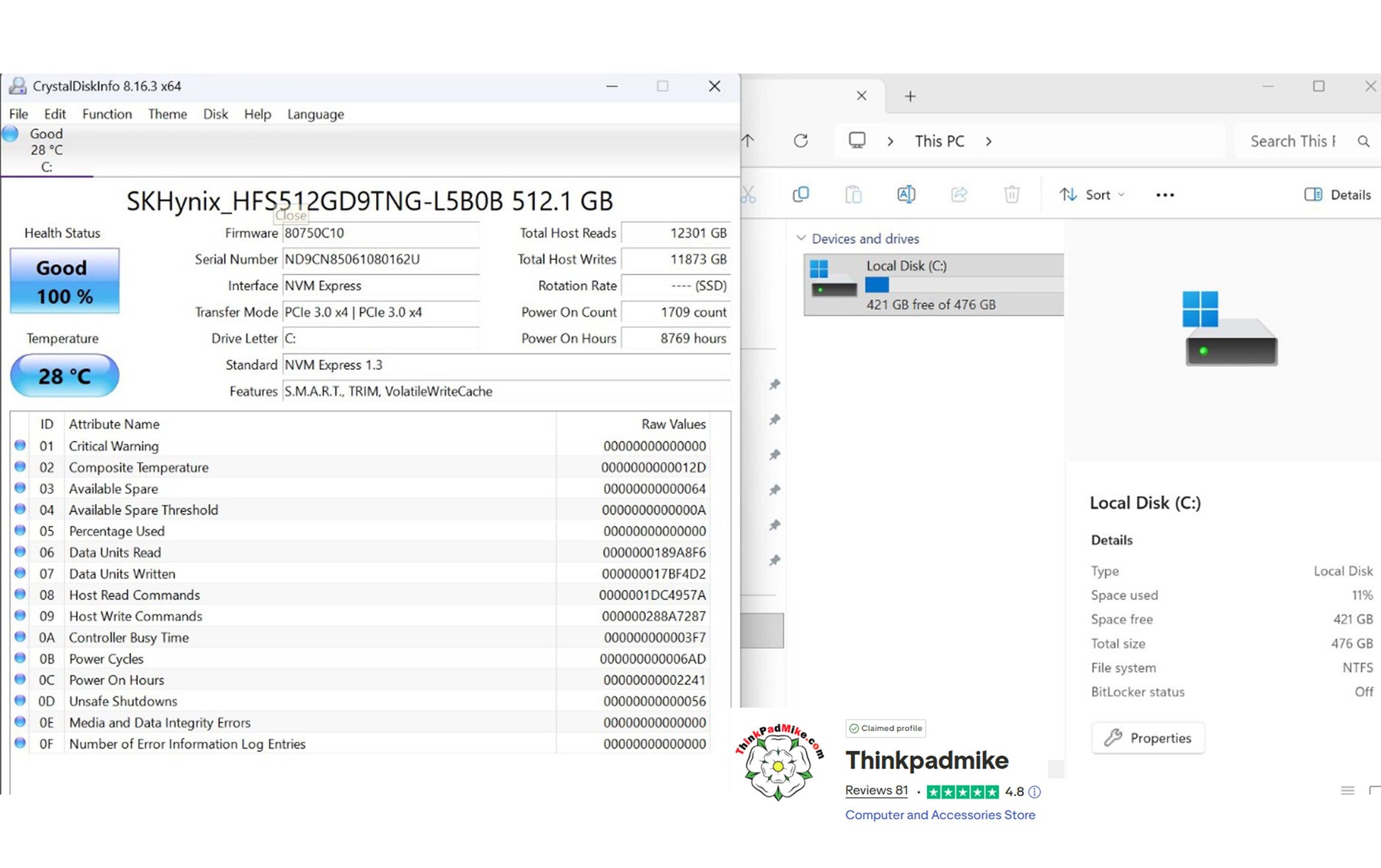Click the Properties button

coord(1148,738)
